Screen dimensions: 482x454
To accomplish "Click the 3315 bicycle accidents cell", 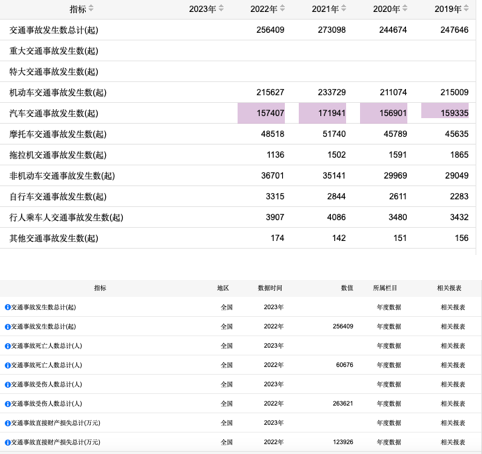I will click(x=275, y=197).
